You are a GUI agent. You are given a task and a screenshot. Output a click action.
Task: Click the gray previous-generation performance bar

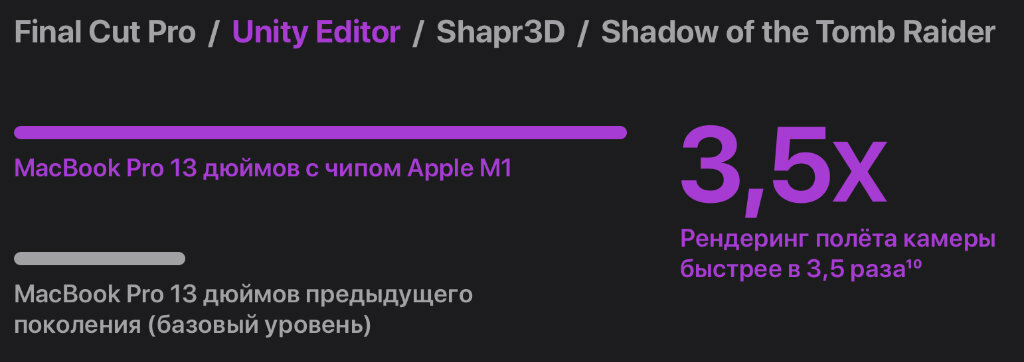[x=99, y=259]
